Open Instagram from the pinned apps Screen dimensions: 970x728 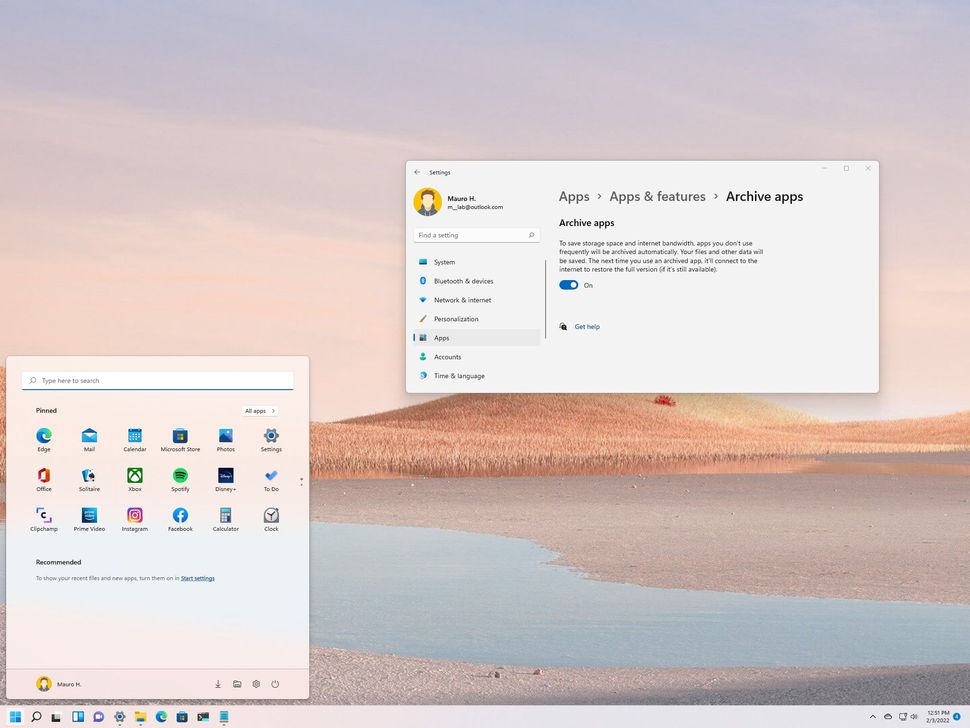[134, 518]
